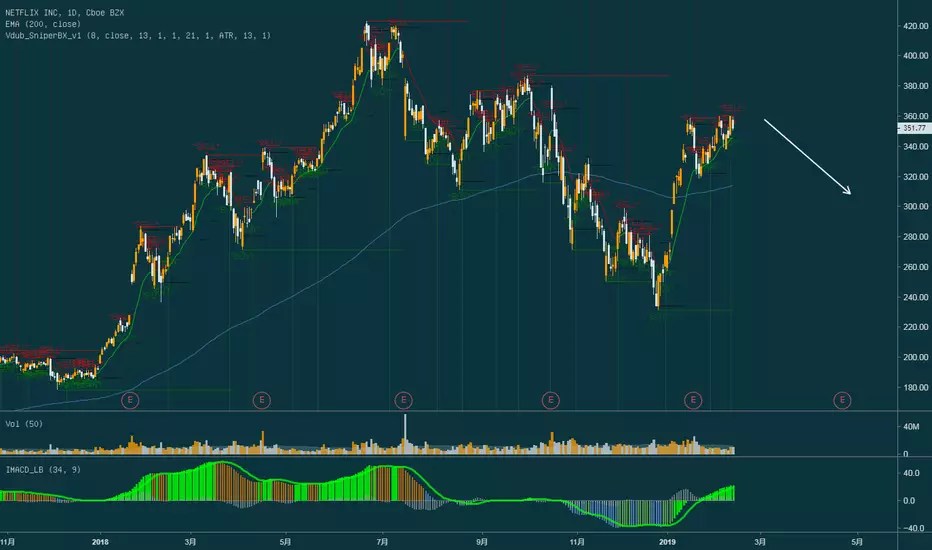Select the Vdub_SniperBX_v1 indicator legend
932x550 pixels.
[x=138, y=36]
